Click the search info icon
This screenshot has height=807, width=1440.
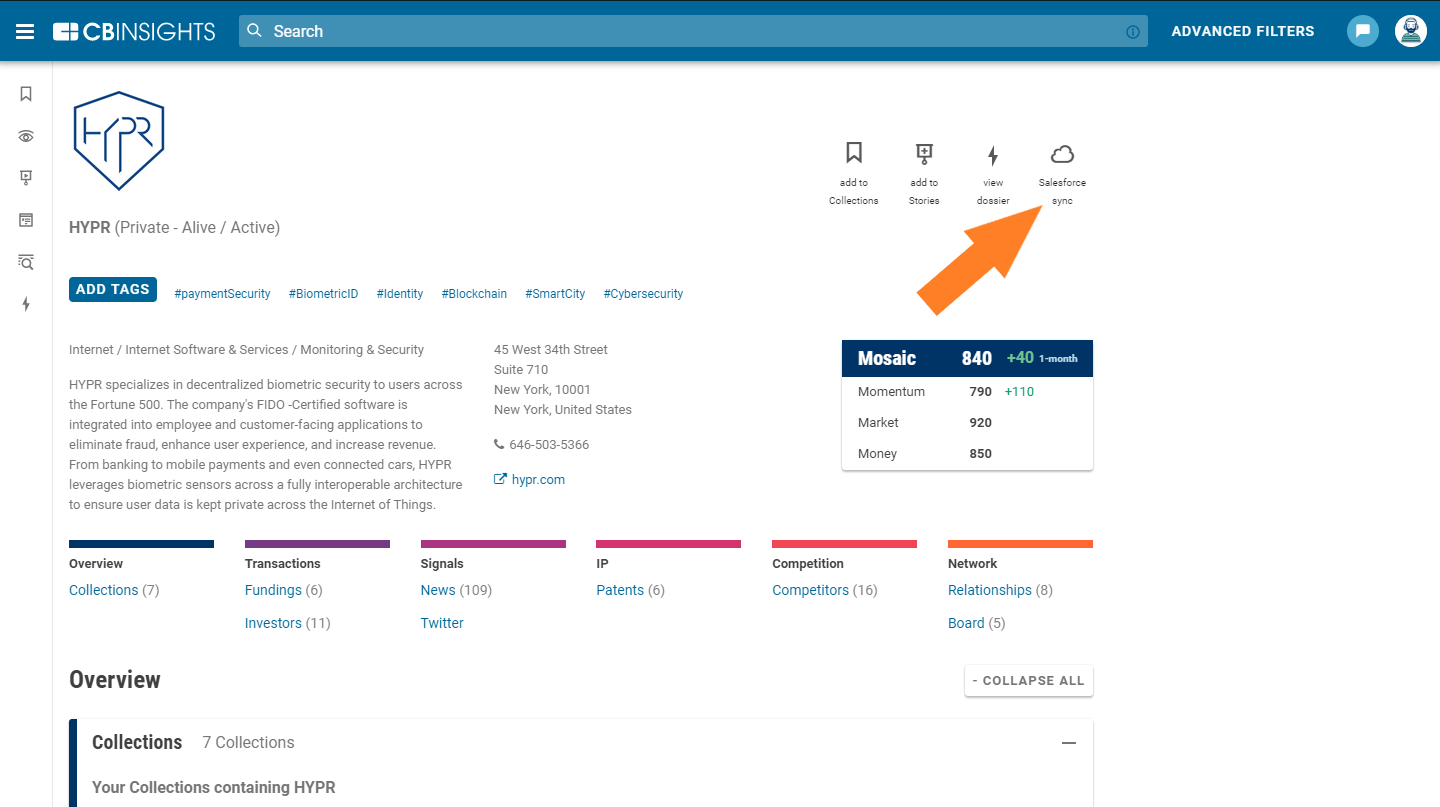coord(1133,32)
